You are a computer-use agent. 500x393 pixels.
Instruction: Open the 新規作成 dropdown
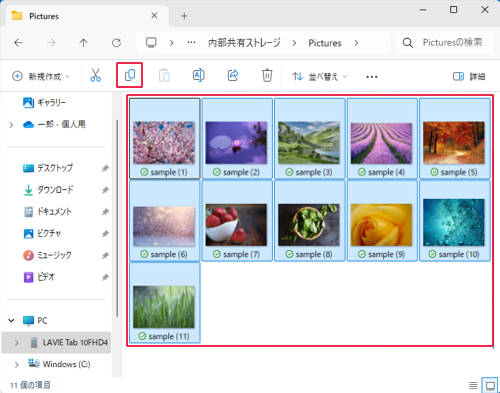click(x=41, y=76)
